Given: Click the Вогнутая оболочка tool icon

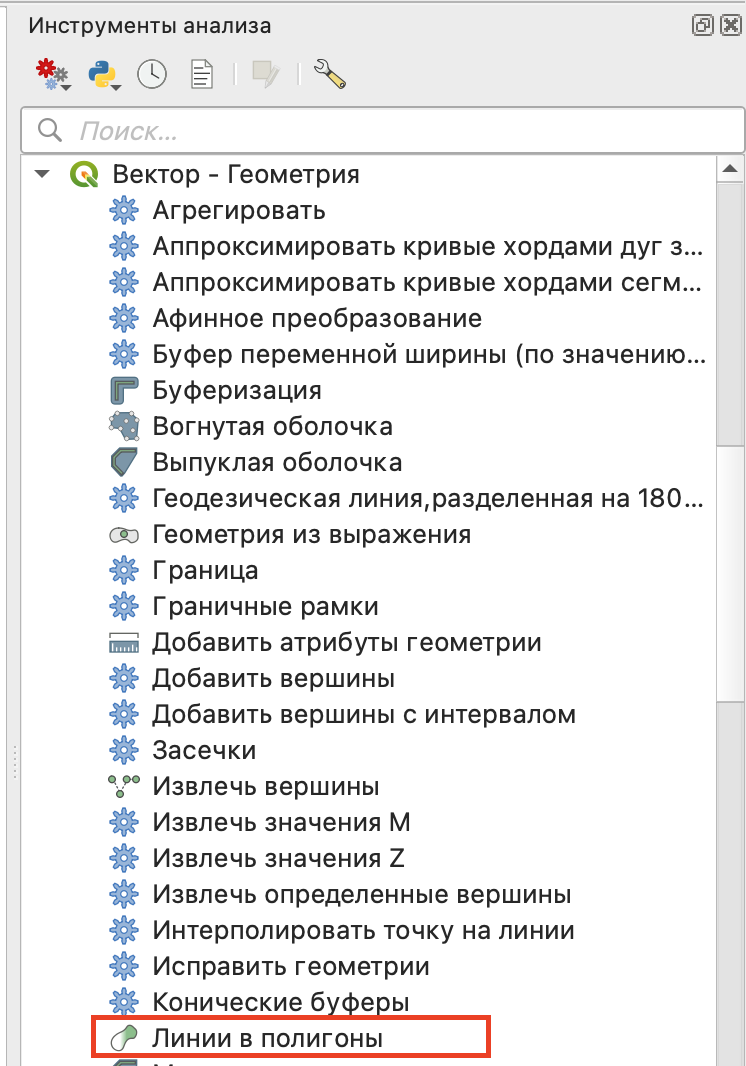Looking at the screenshot, I should [123, 426].
